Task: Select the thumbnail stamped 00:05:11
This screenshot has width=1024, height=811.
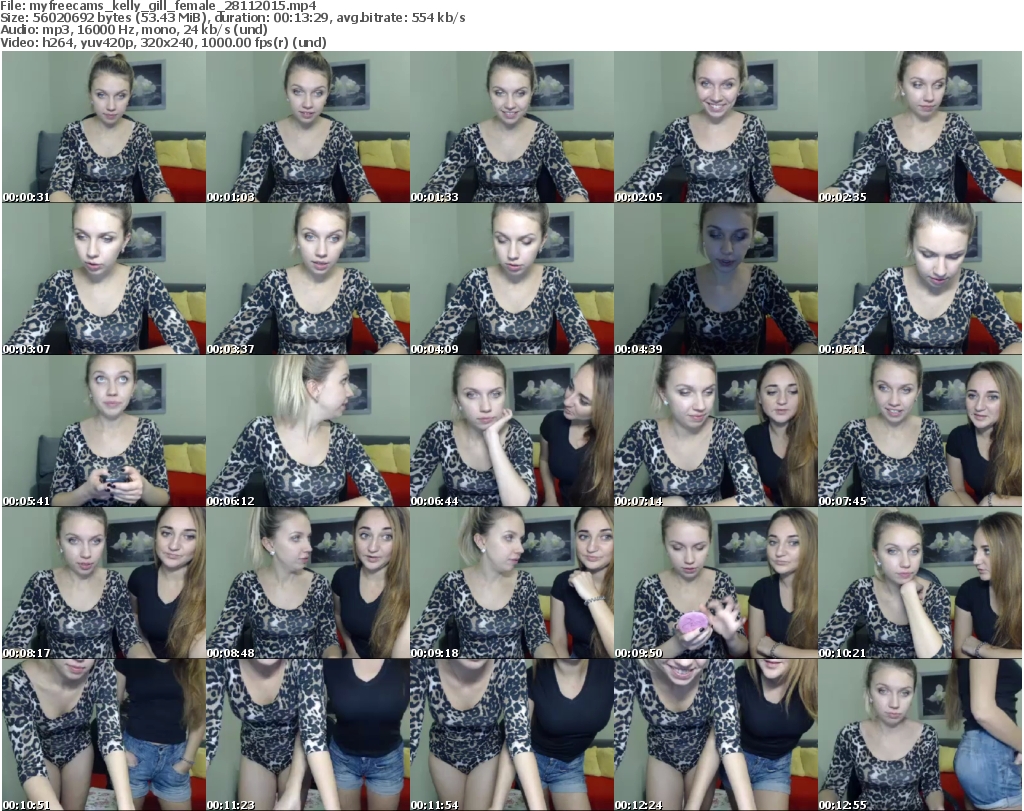Action: click(x=920, y=279)
